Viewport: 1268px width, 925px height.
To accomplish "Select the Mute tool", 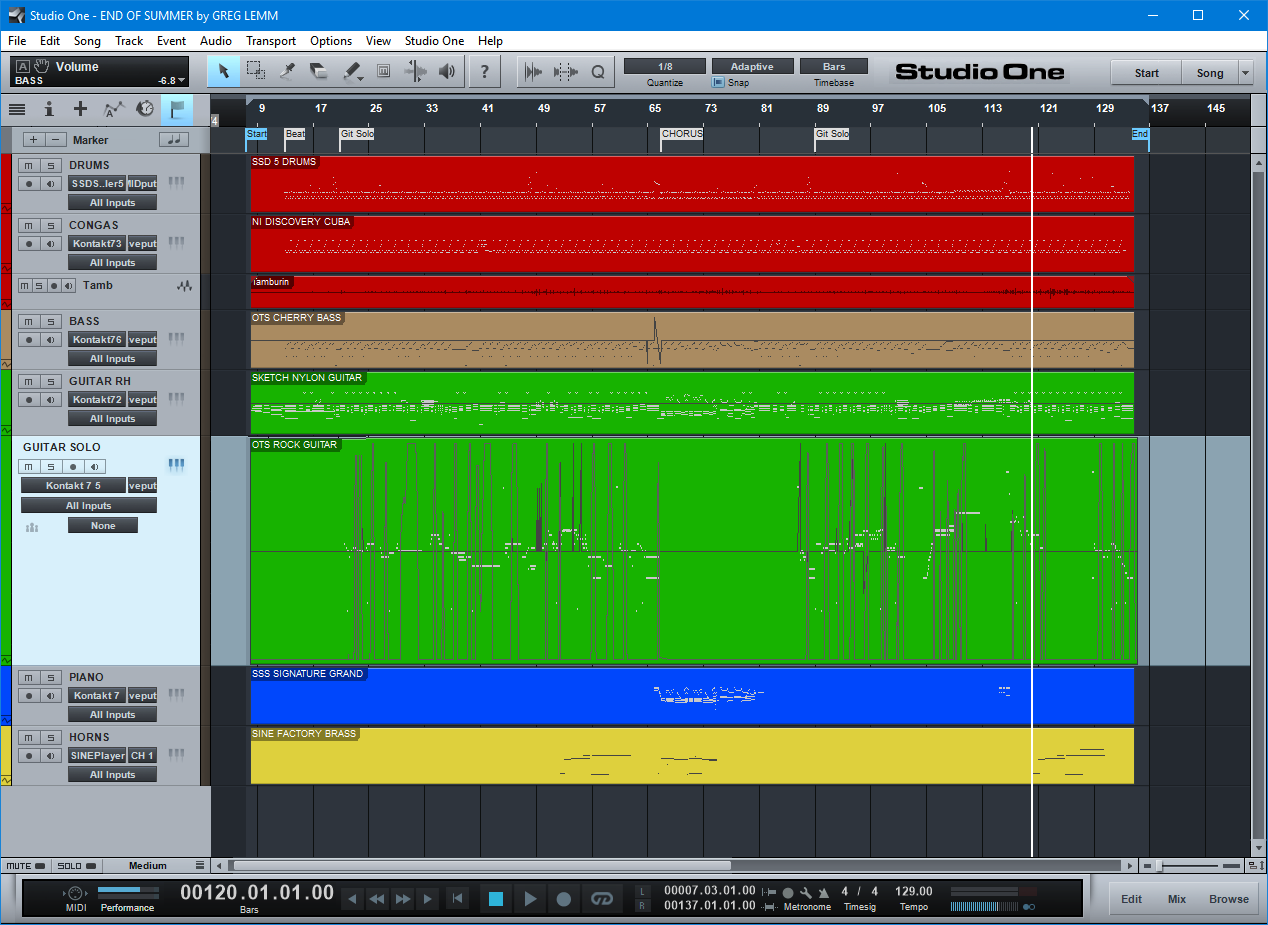I will (x=383, y=71).
